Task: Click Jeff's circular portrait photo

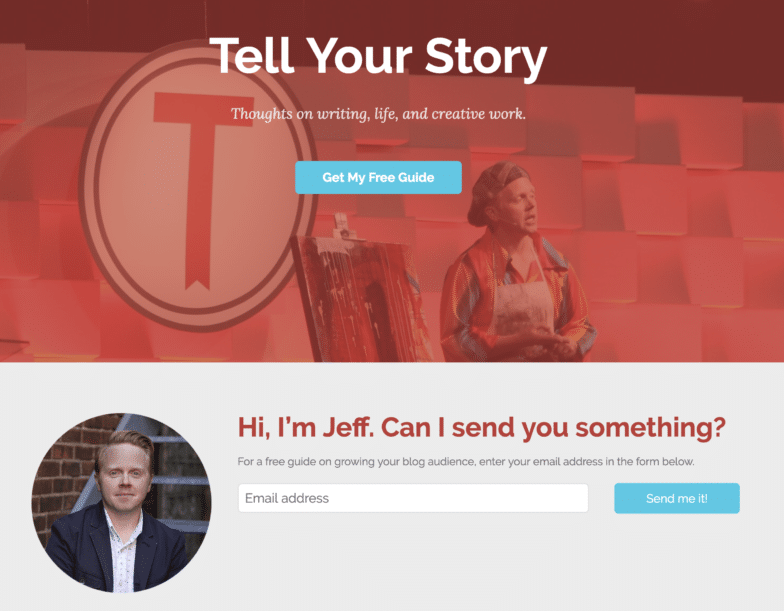Action: [122, 502]
